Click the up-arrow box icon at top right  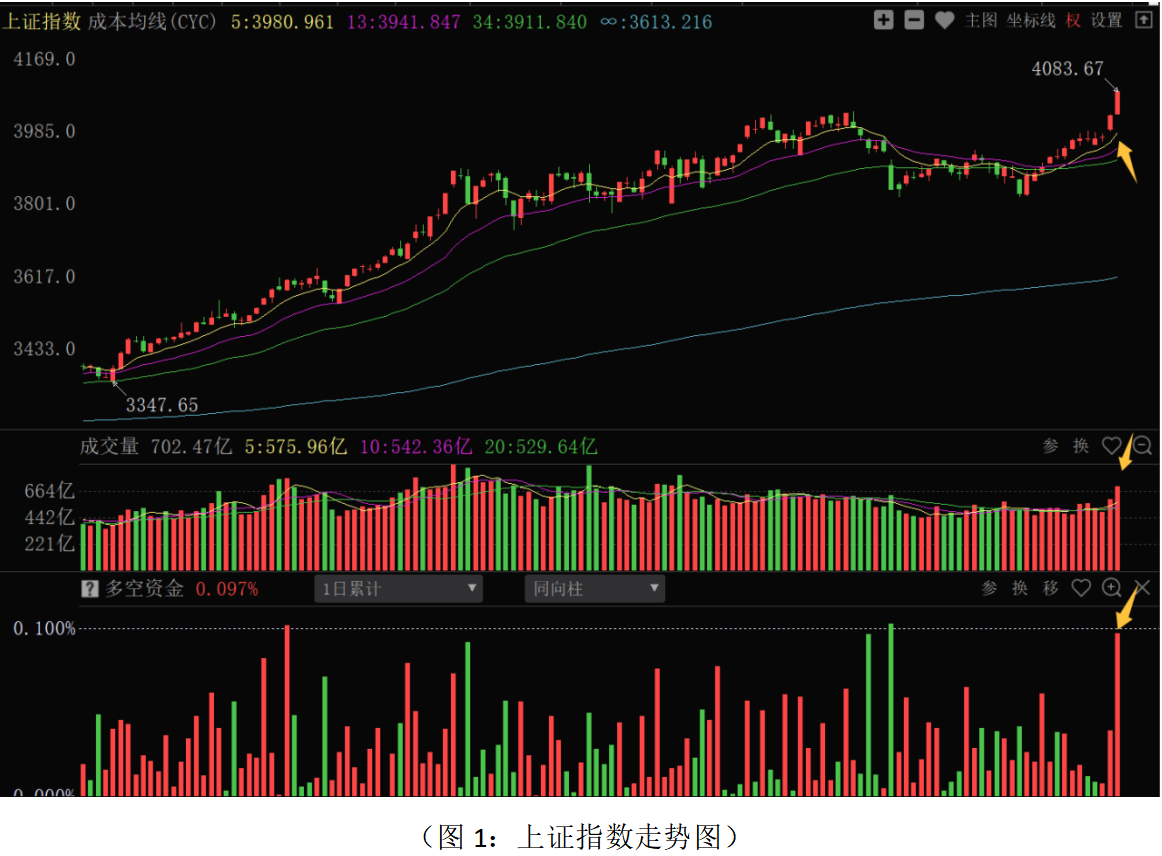tap(1143, 20)
